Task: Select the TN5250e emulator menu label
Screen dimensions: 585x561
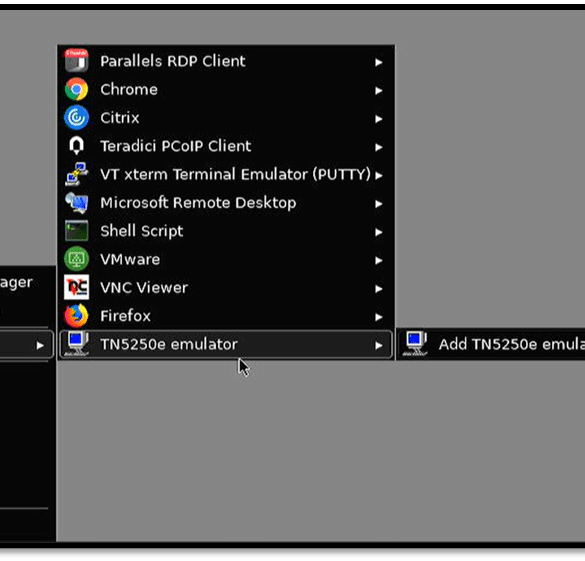Action: click(169, 344)
